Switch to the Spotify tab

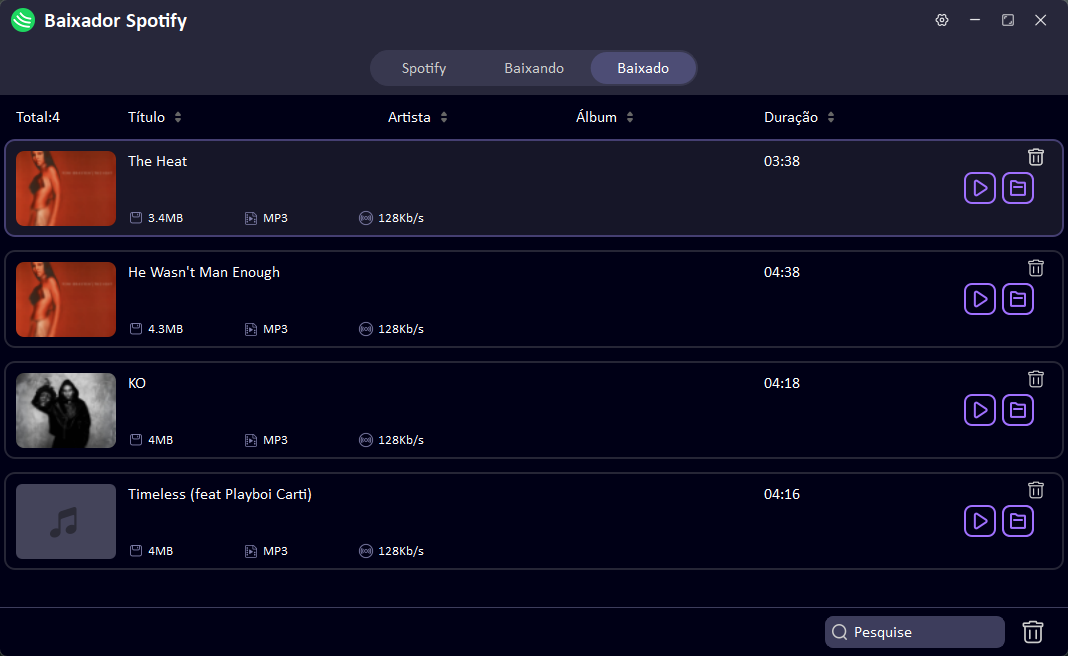(x=424, y=68)
